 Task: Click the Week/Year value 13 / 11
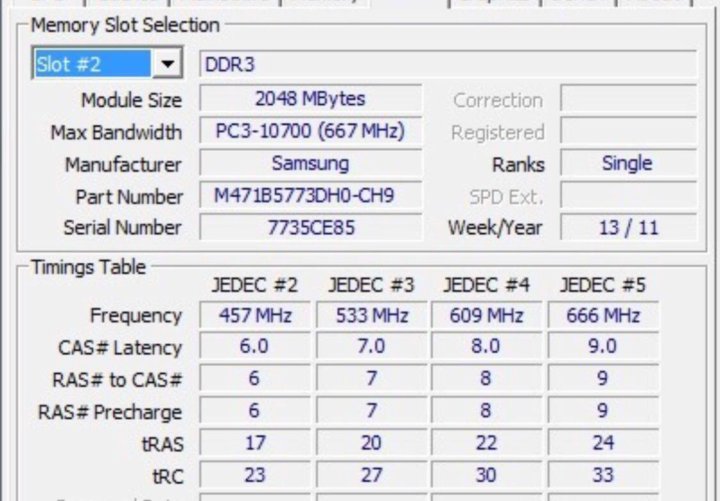click(628, 228)
